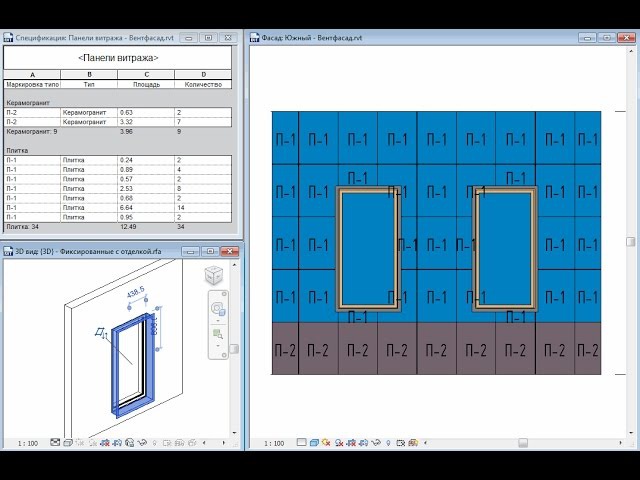Click the Revit icon in the facade window title

click(254, 38)
